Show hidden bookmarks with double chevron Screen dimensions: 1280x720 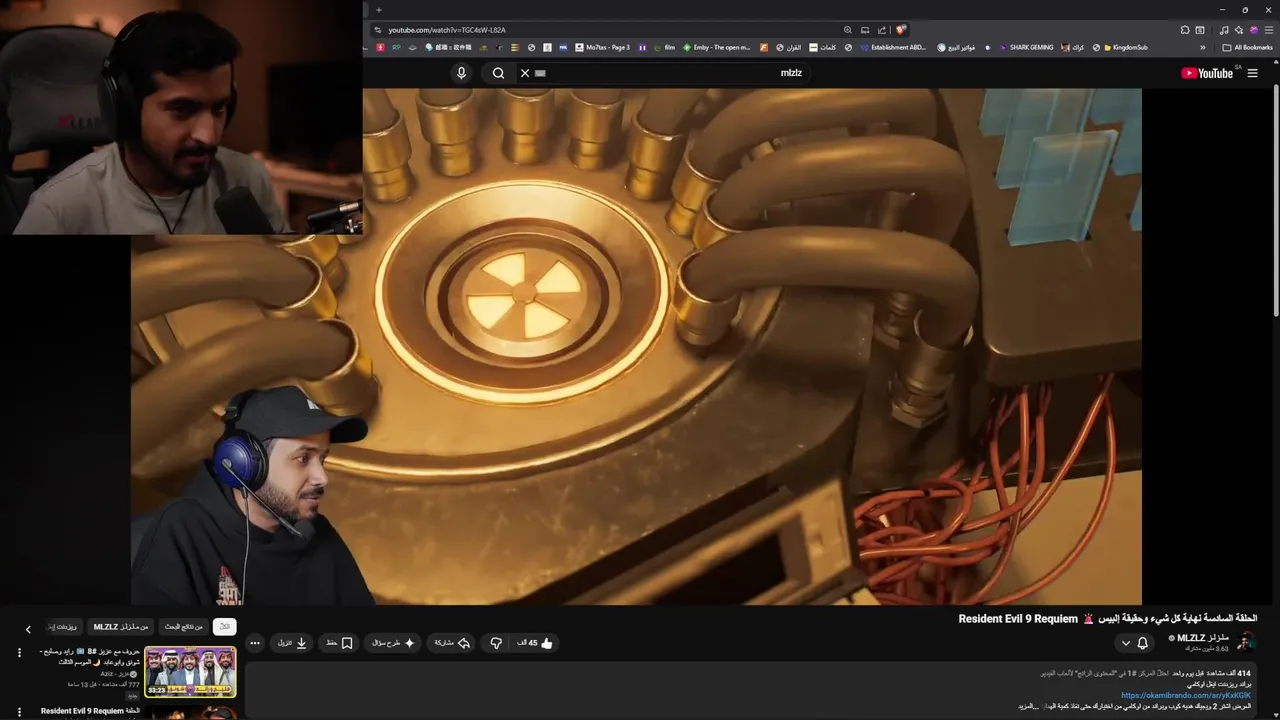tap(1203, 47)
